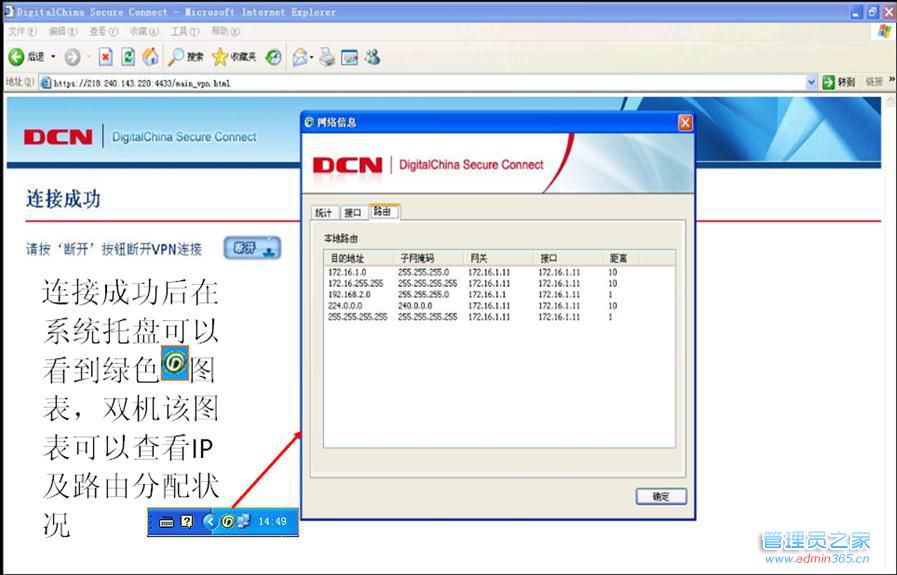
Task: Open the 文件 (File) menu
Action: (22, 31)
